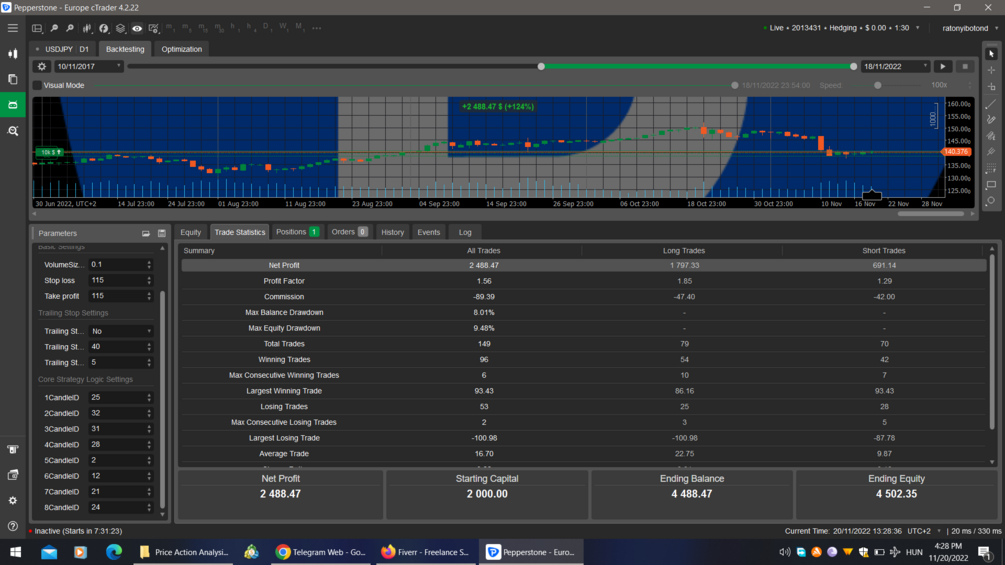Click the Stop loss value stepper arrows

pyautogui.click(x=149, y=281)
